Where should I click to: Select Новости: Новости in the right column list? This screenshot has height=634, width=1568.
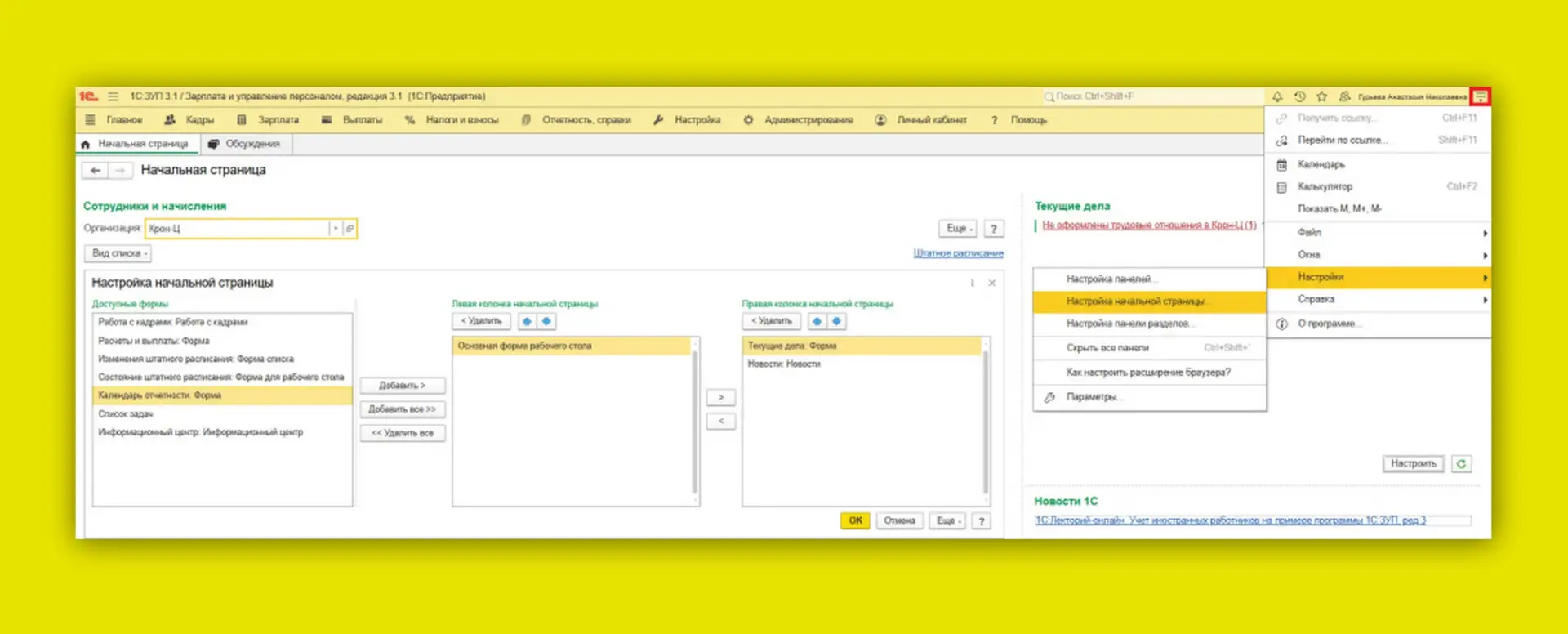point(862,364)
